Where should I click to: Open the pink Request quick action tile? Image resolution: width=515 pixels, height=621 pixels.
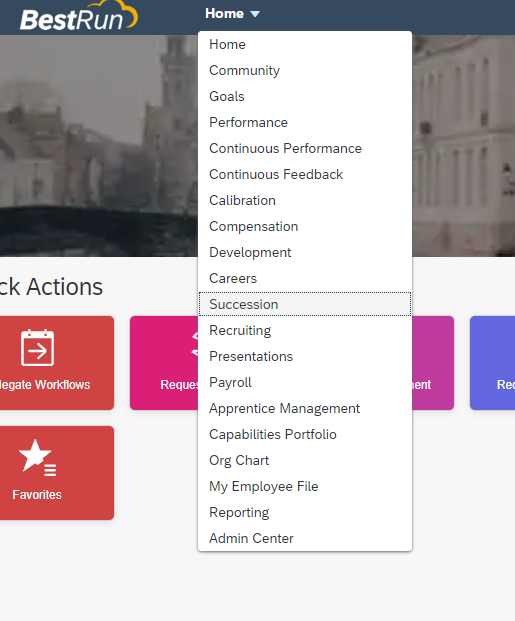click(164, 363)
